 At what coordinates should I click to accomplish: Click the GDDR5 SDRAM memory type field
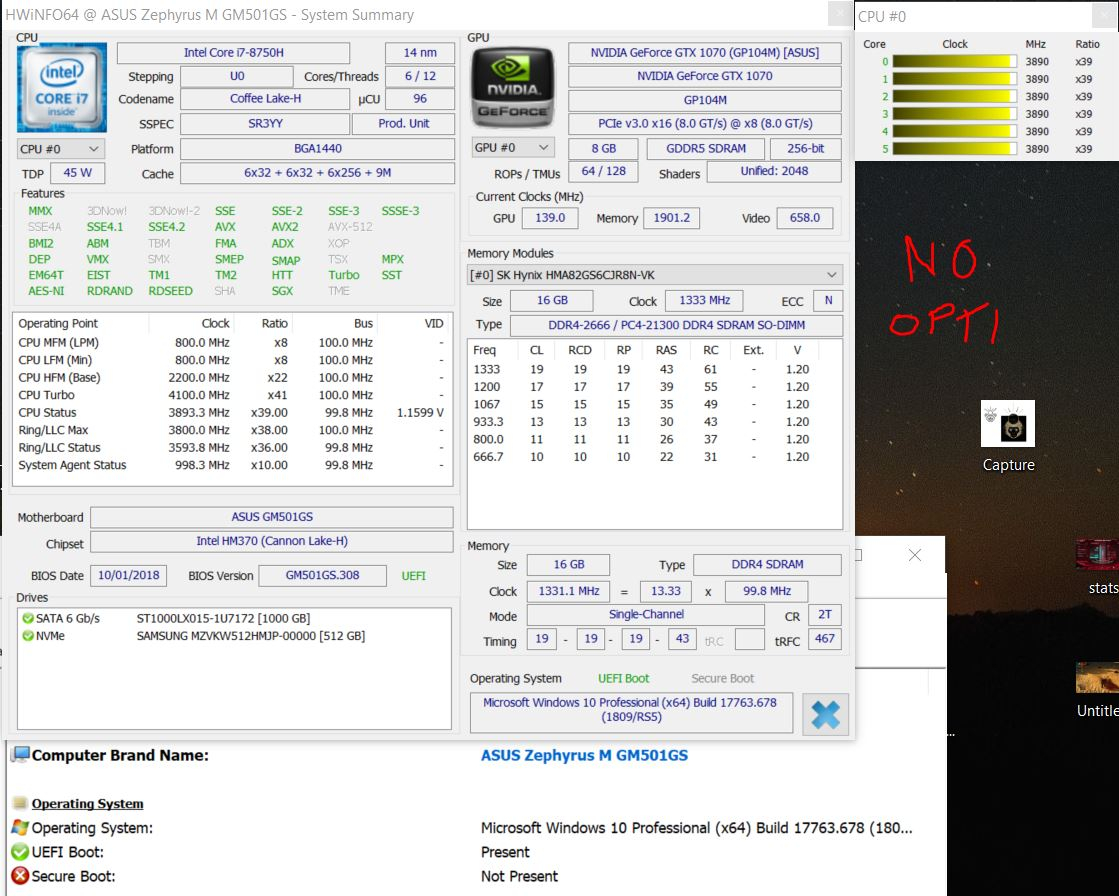point(705,148)
